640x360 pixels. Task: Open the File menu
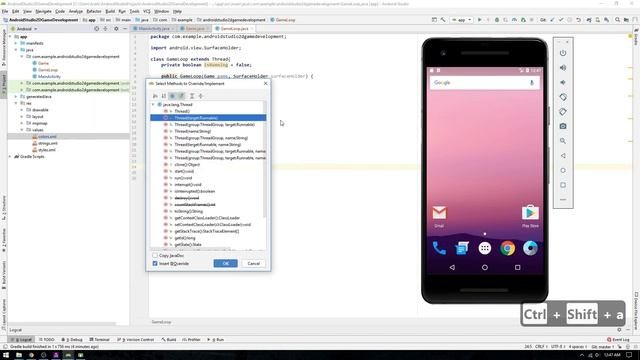point(5,11)
